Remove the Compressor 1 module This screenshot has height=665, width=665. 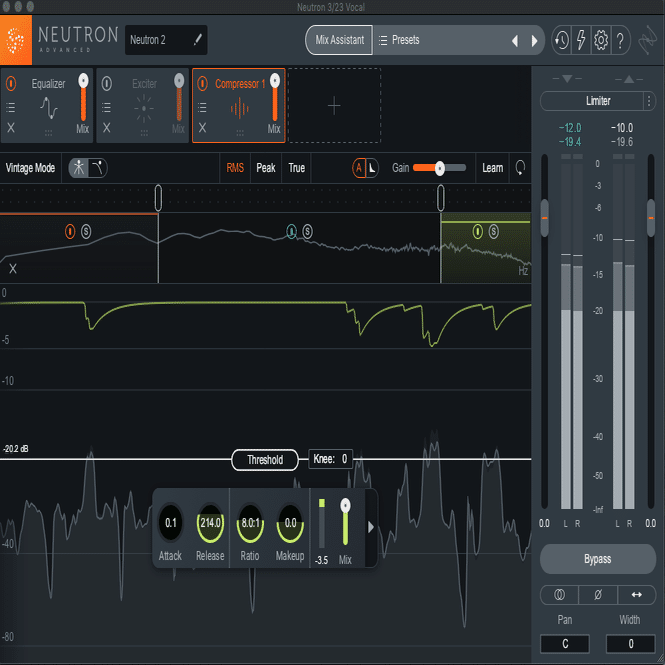tap(203, 128)
